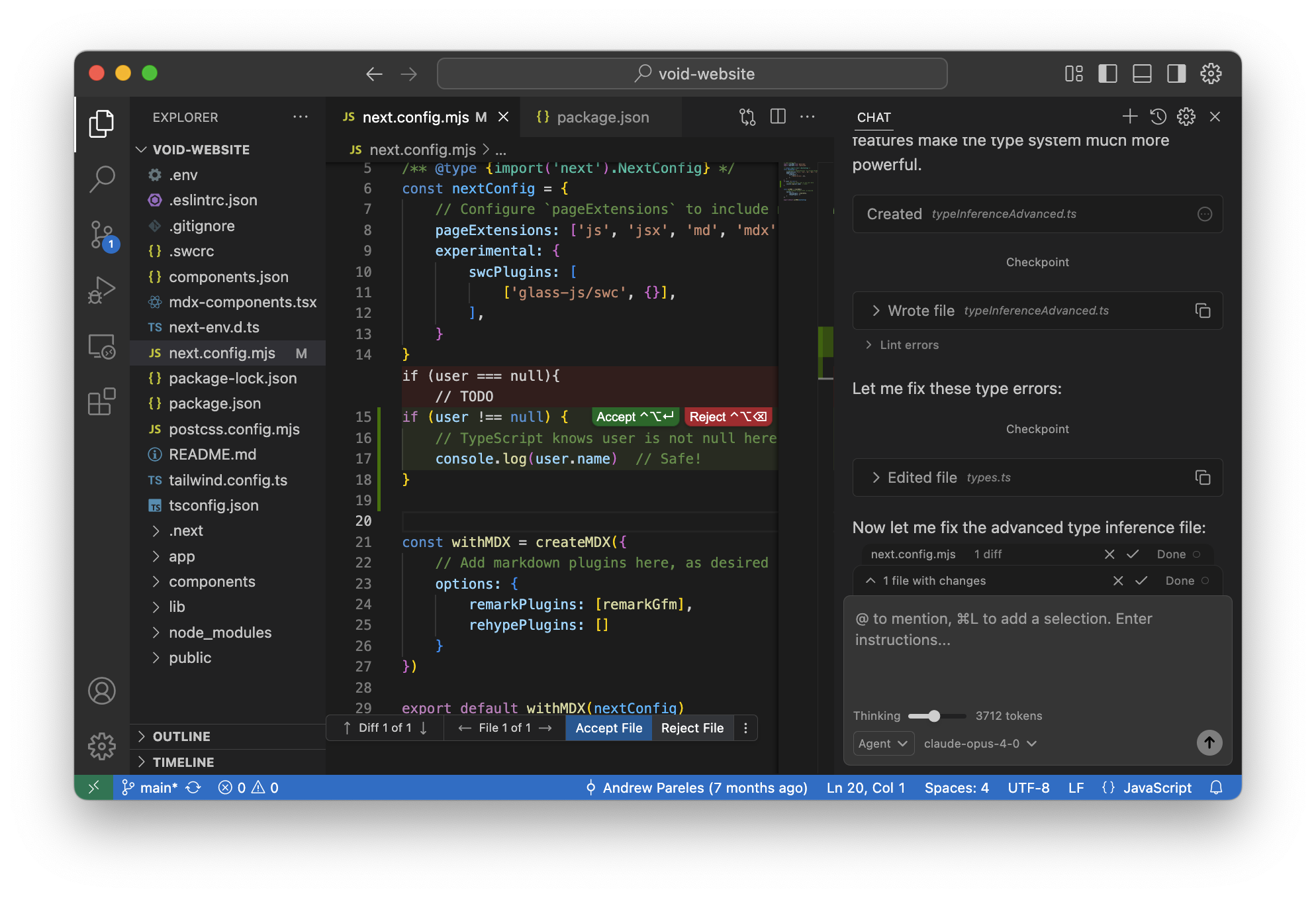This screenshot has width=1316, height=898.
Task: Open the Search view
Action: [101, 179]
